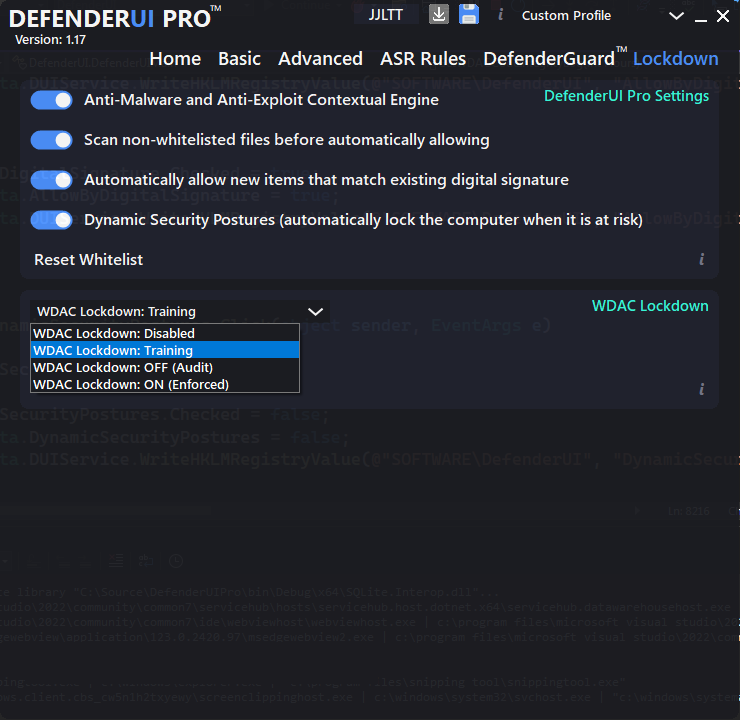The width and height of the screenshot is (740, 720).
Task: Select WDAC Lockdown: Training option
Action: point(165,350)
